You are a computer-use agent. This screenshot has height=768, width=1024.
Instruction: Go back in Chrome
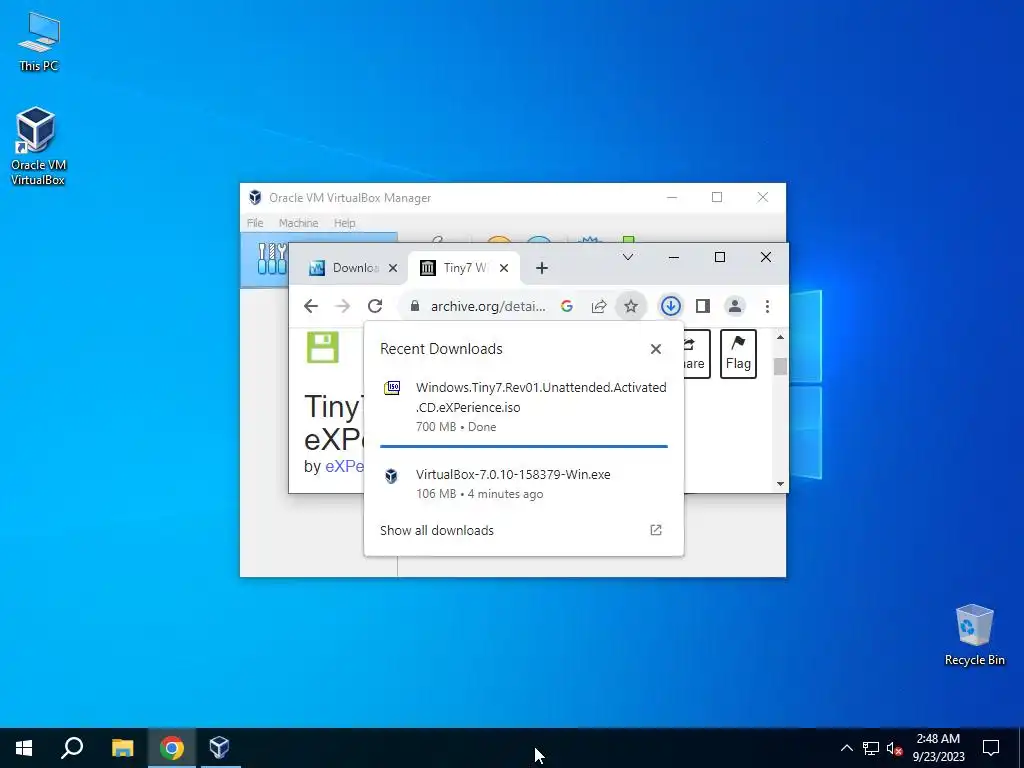click(x=311, y=306)
